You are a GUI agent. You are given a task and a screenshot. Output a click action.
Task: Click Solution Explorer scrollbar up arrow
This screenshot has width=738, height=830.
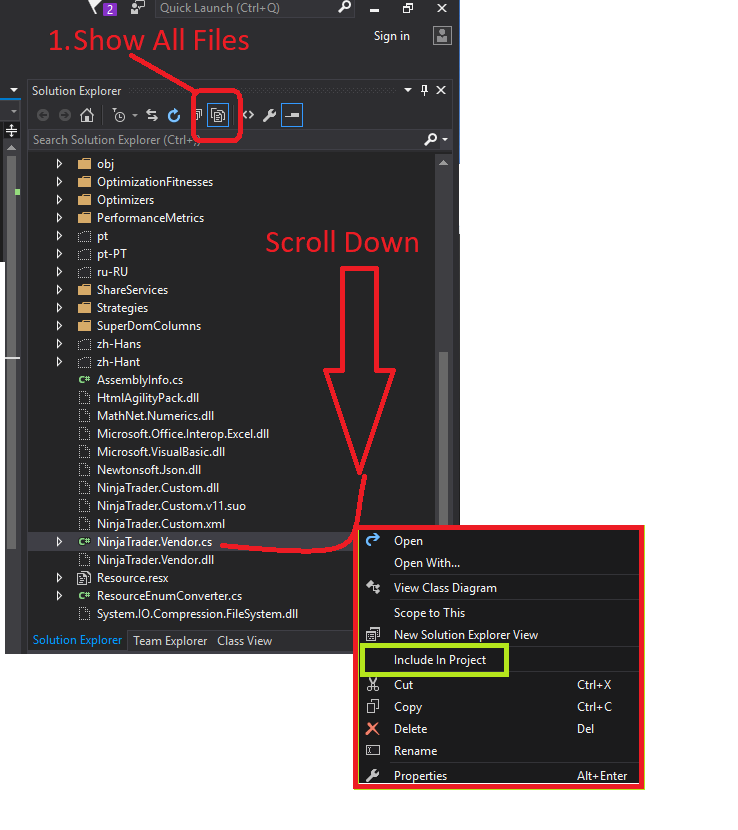pyautogui.click(x=444, y=163)
